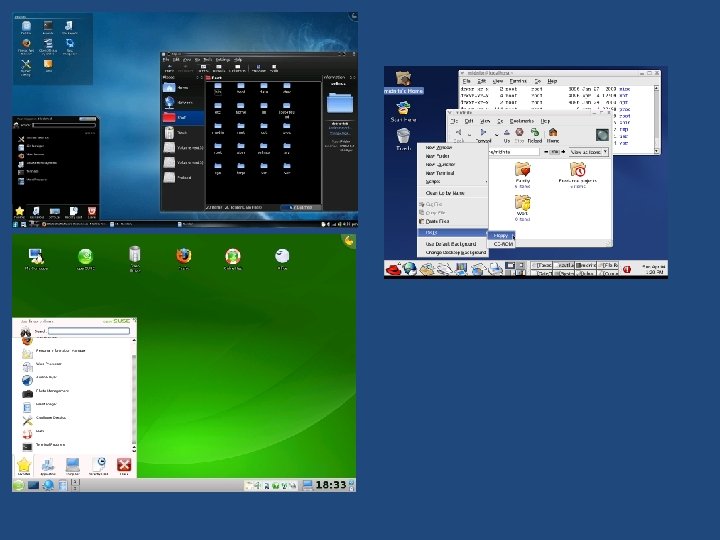Switch to Leave tab in dark KDE menu
Screen dimensions: 720x540
click(92, 212)
